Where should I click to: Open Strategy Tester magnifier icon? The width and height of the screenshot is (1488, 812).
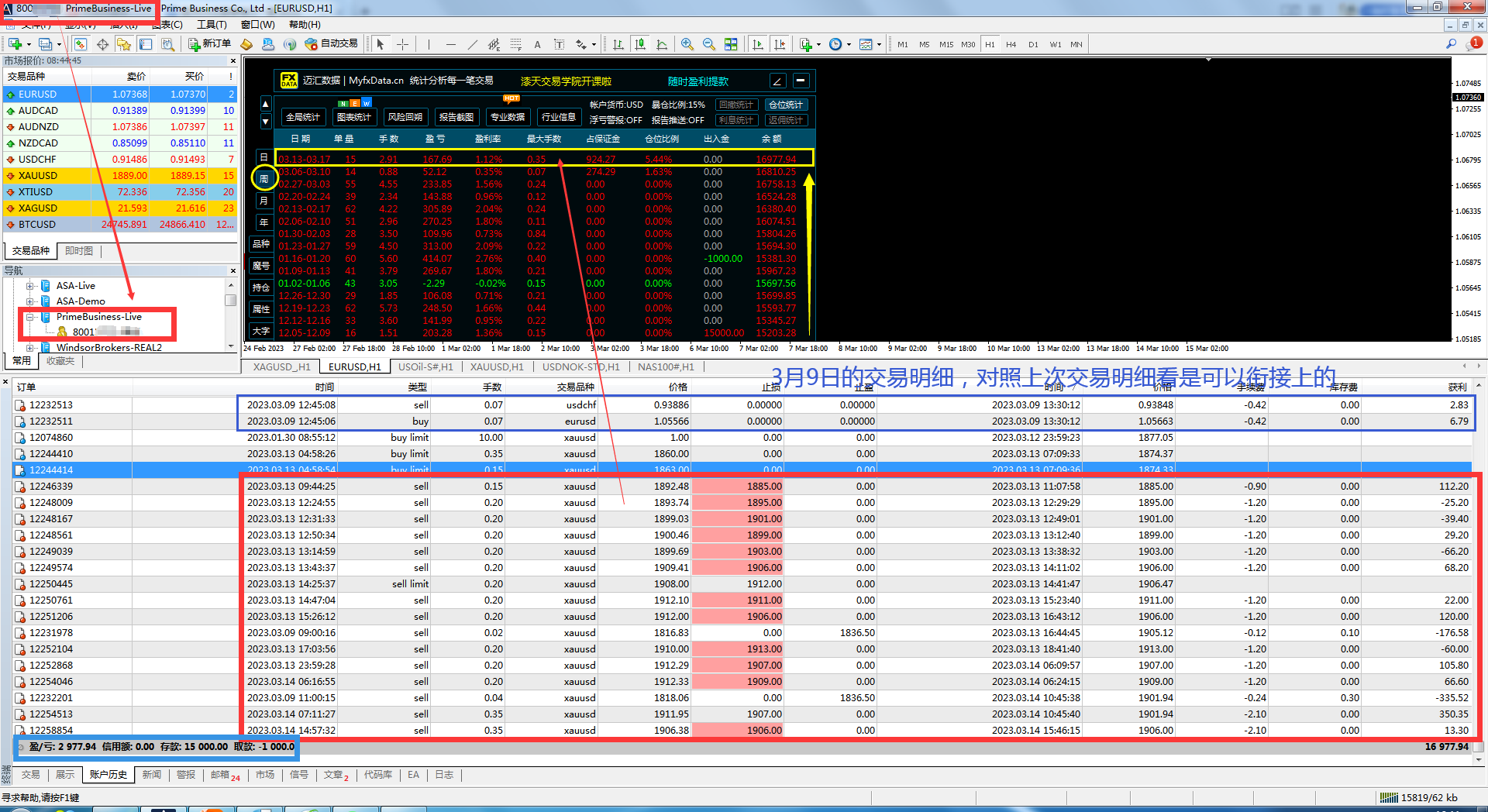tap(167, 44)
